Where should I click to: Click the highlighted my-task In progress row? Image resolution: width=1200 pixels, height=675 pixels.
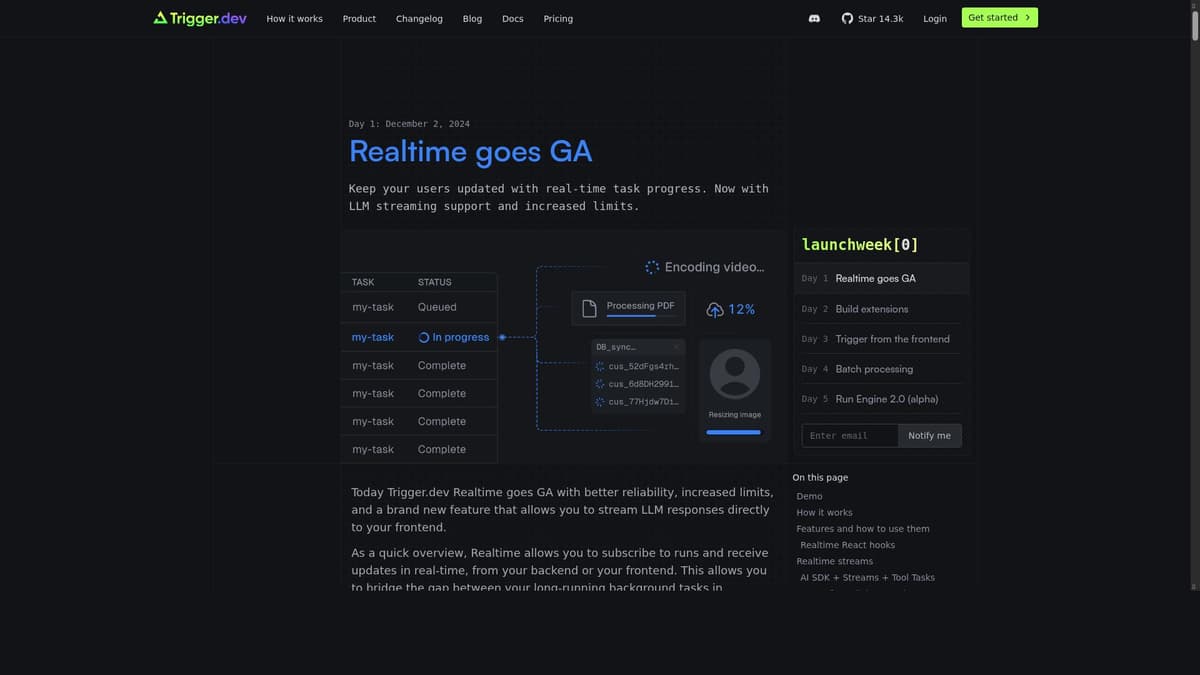pyautogui.click(x=419, y=337)
